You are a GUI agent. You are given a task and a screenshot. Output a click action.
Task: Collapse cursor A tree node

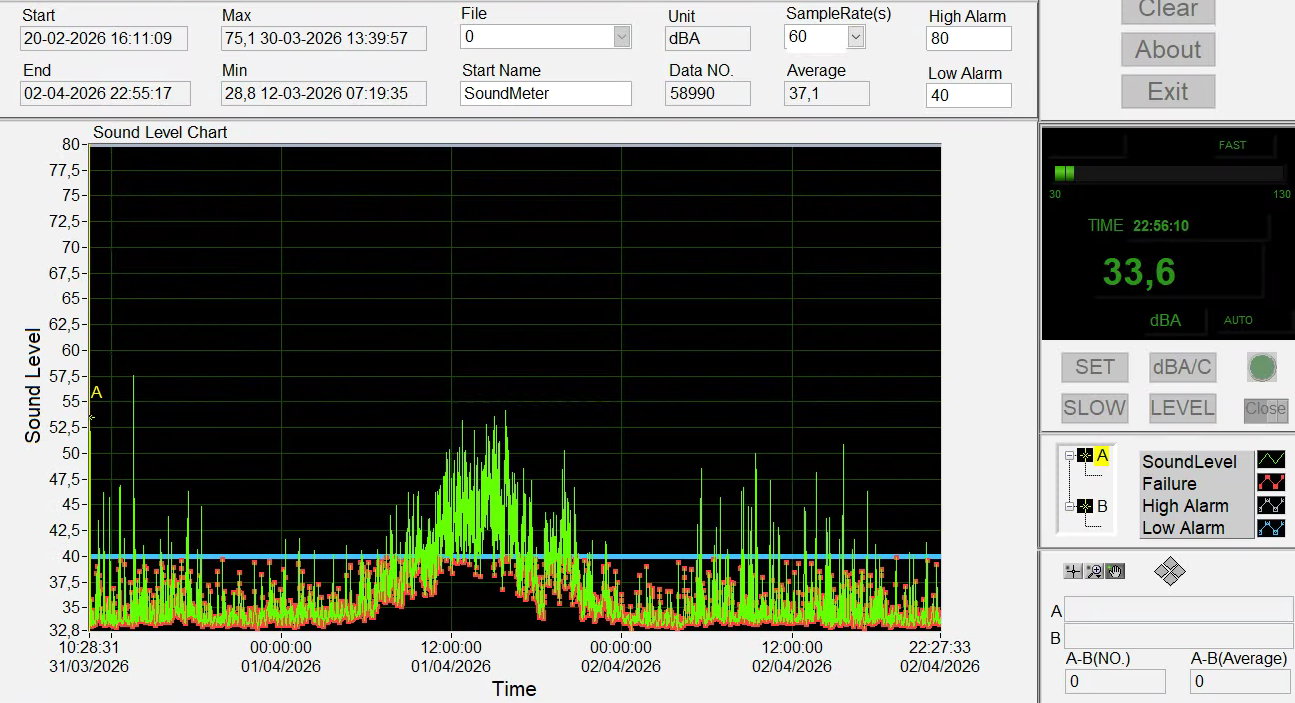click(1068, 456)
